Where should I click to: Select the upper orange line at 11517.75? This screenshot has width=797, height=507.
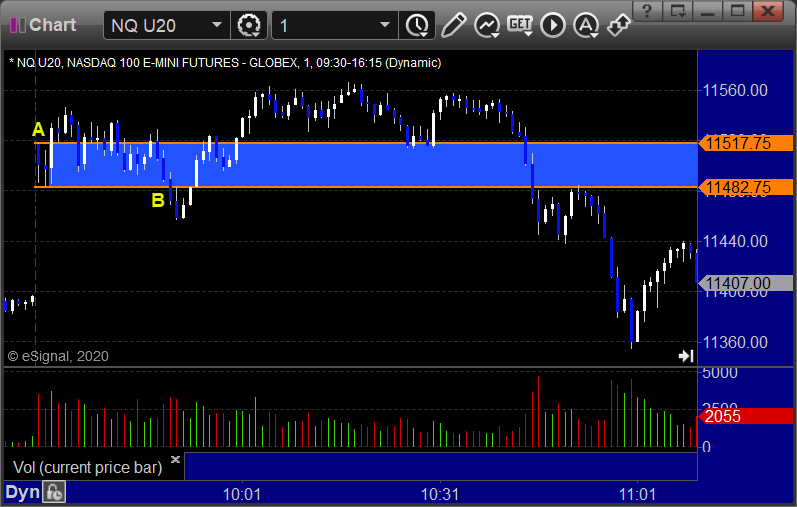(366, 143)
